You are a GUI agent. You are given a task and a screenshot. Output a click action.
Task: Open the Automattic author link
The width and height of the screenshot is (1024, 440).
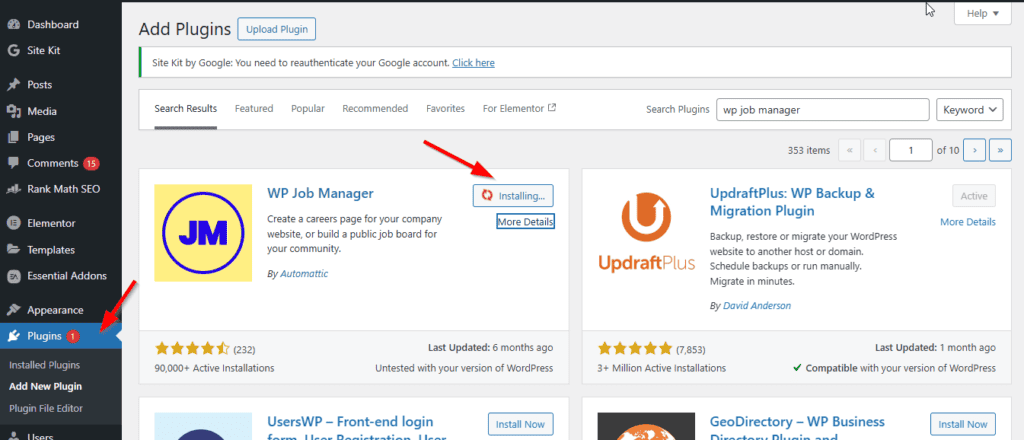coord(304,274)
